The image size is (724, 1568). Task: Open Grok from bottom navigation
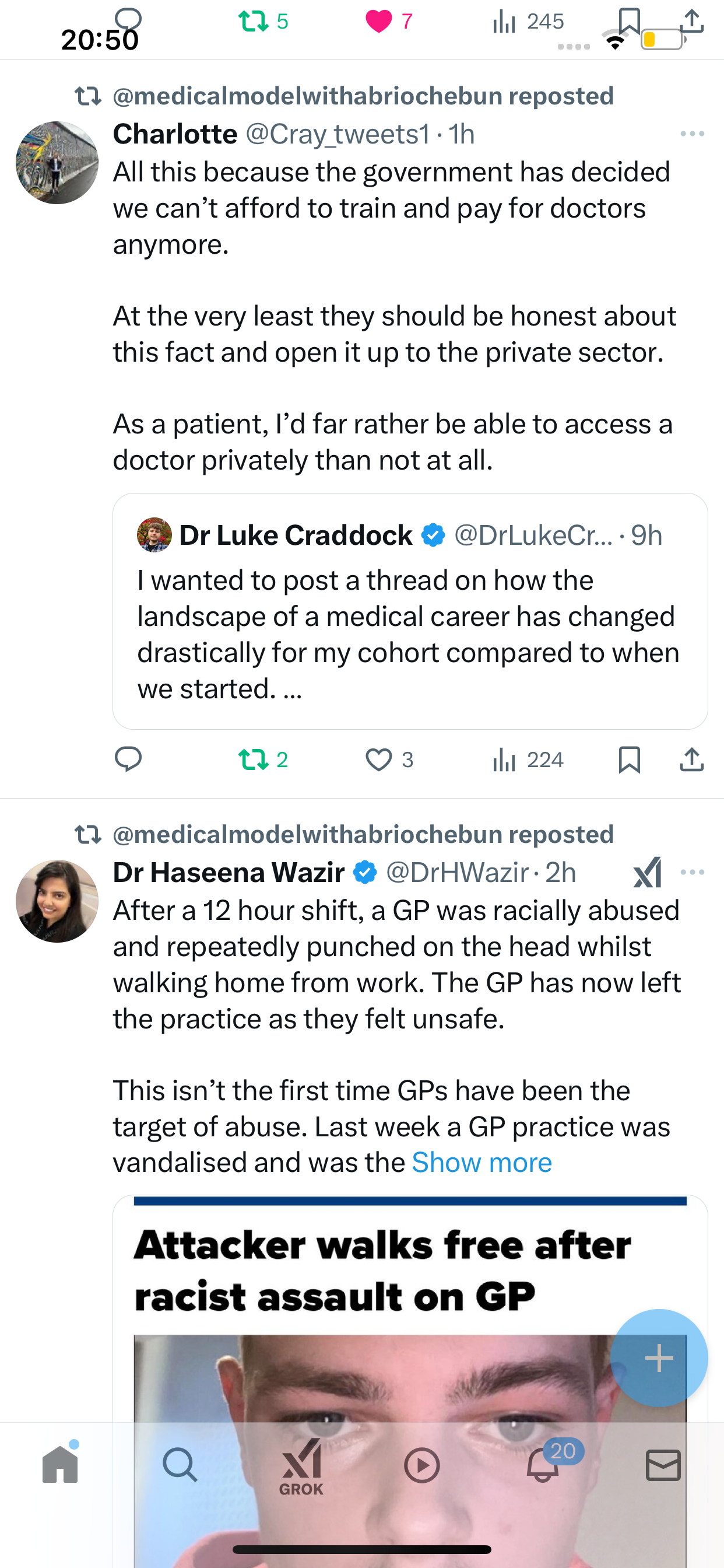point(301,1467)
